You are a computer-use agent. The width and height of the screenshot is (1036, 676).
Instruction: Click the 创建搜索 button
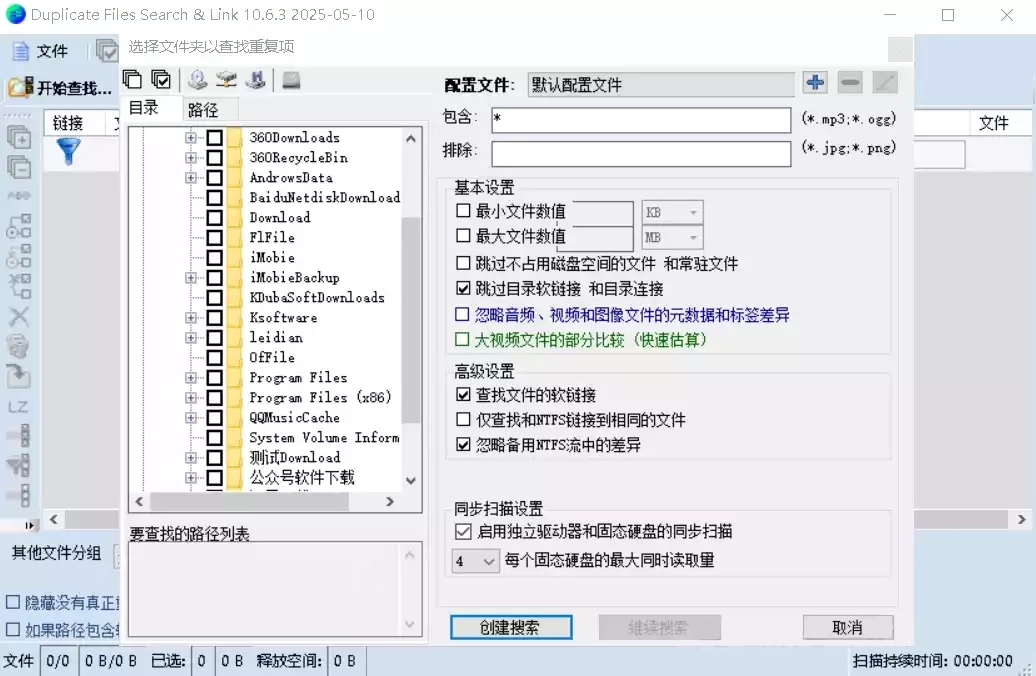(x=511, y=627)
